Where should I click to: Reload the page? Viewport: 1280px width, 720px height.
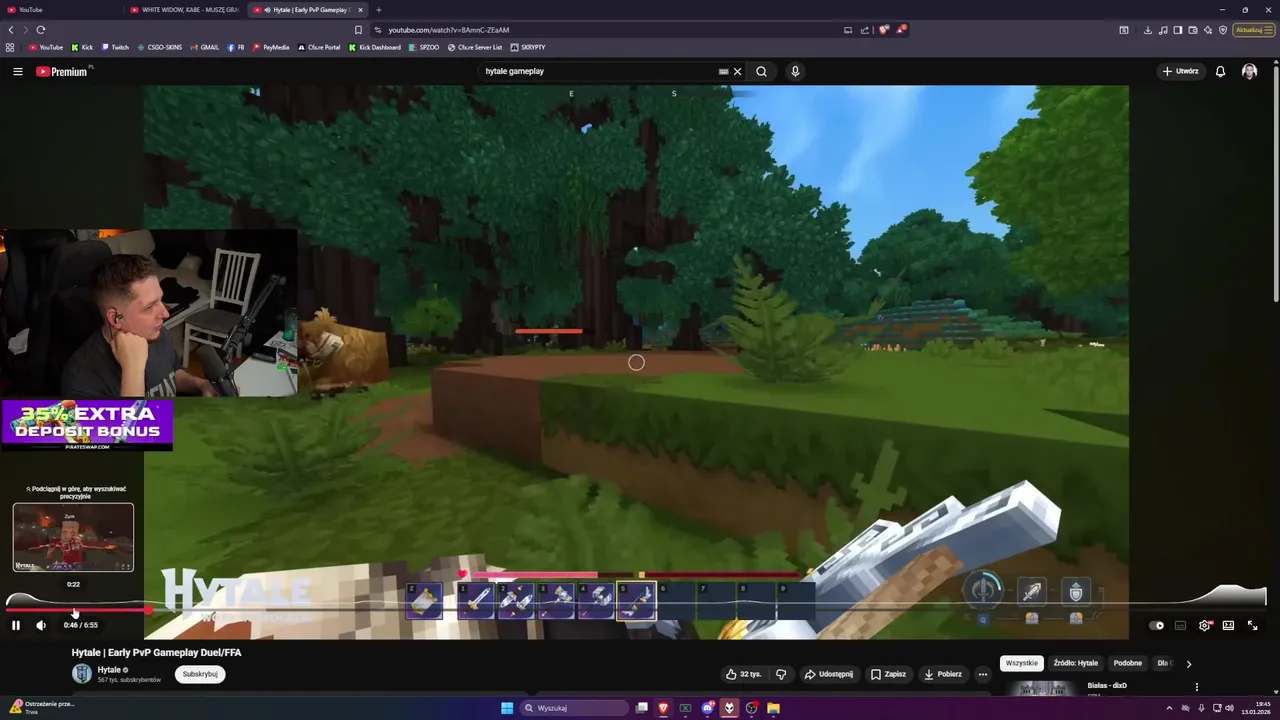pyautogui.click(x=41, y=30)
